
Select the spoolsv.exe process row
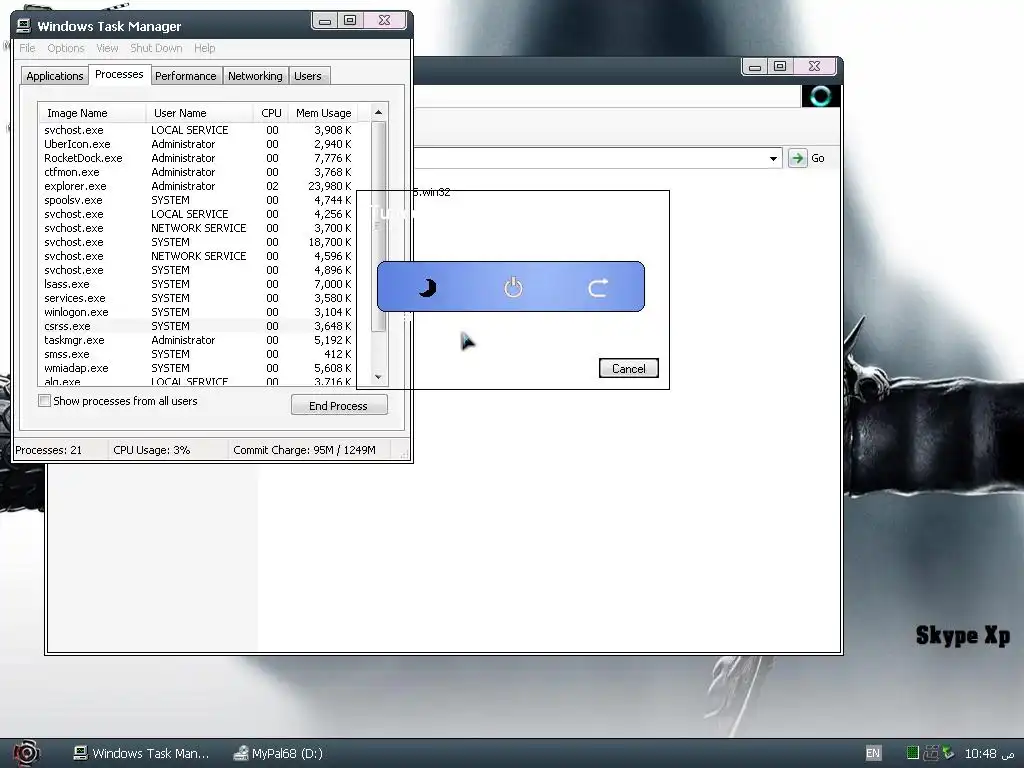point(198,200)
